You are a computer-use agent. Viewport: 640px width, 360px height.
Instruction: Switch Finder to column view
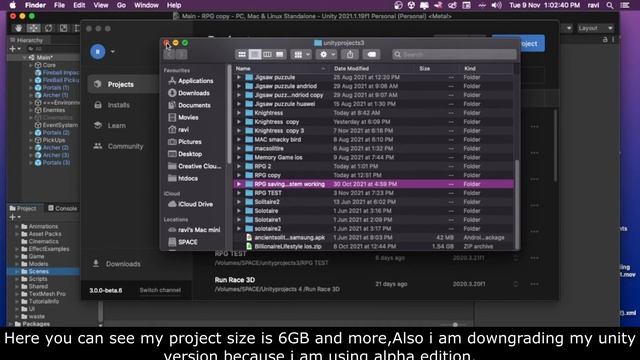tap(267, 54)
